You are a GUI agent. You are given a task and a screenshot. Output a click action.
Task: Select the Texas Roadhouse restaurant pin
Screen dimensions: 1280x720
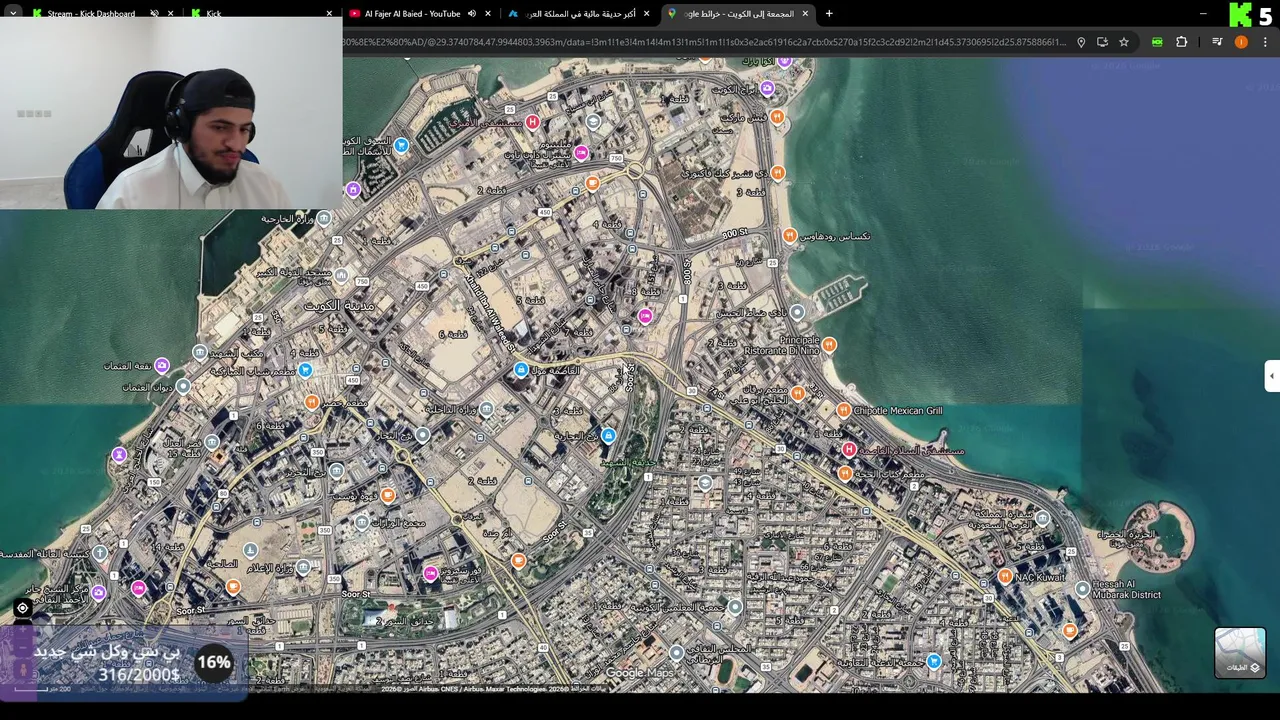[x=790, y=236]
